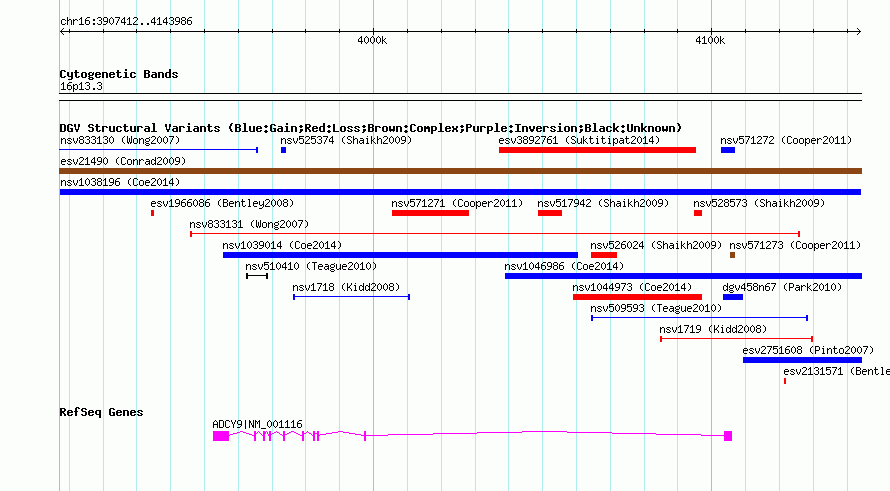Image resolution: width=890 pixels, height=491 pixels.
Task: Click the nsv517942 (Shaikh2009) red loss bar
Action: pos(550,213)
